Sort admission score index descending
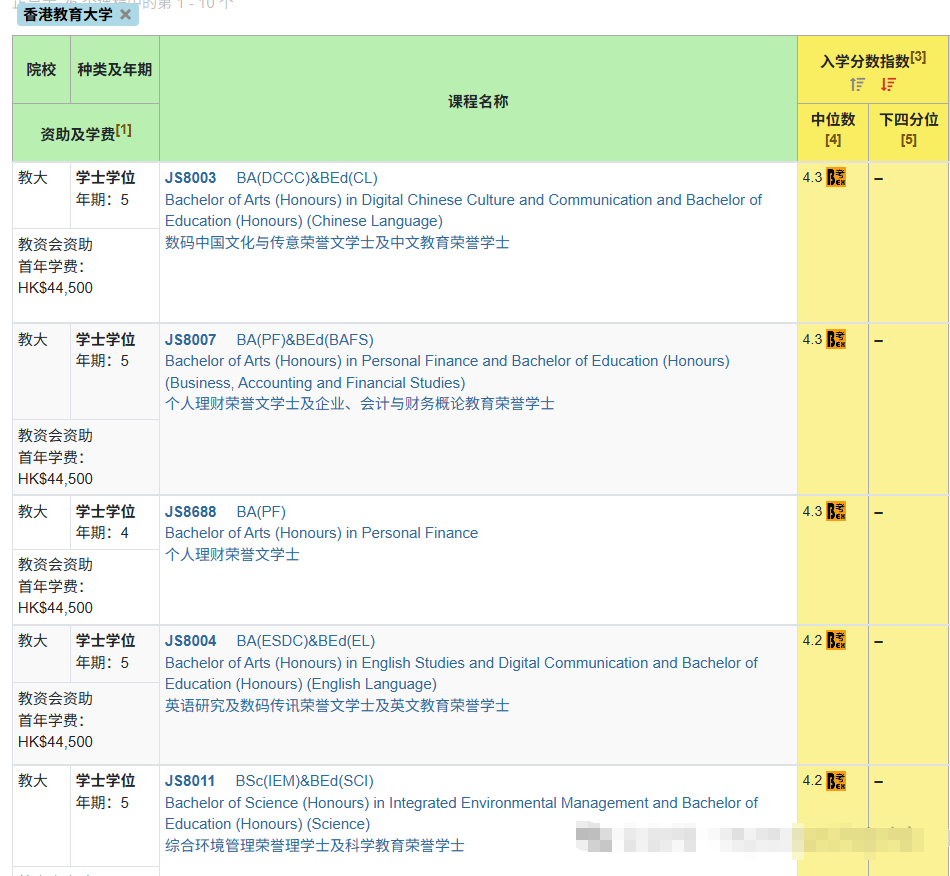Viewport: 950px width, 876px height. [x=888, y=85]
